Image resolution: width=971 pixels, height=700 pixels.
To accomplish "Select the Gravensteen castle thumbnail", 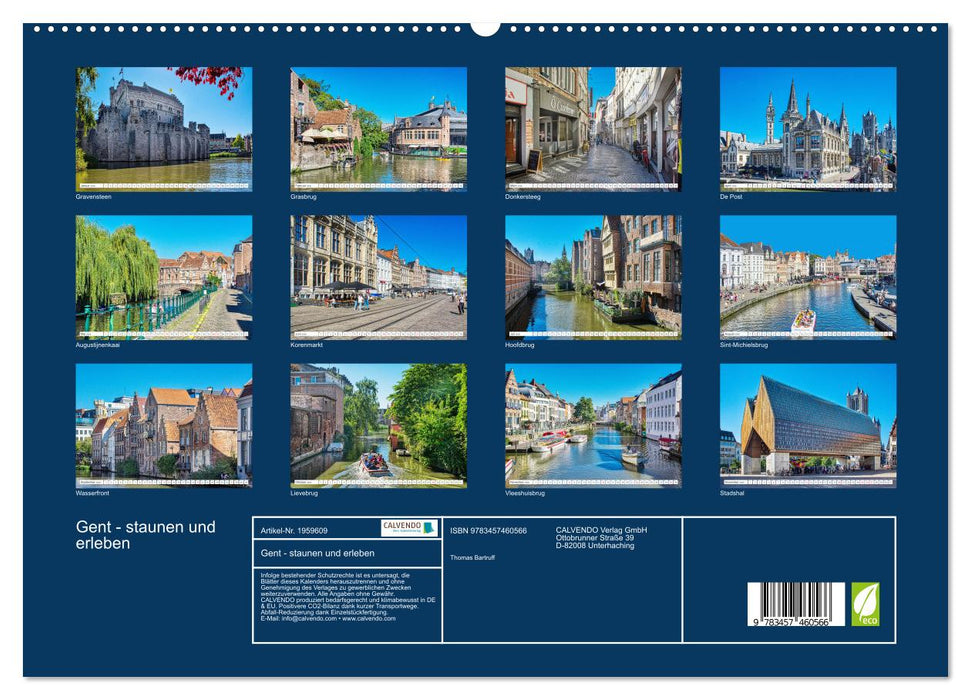I will click(162, 128).
